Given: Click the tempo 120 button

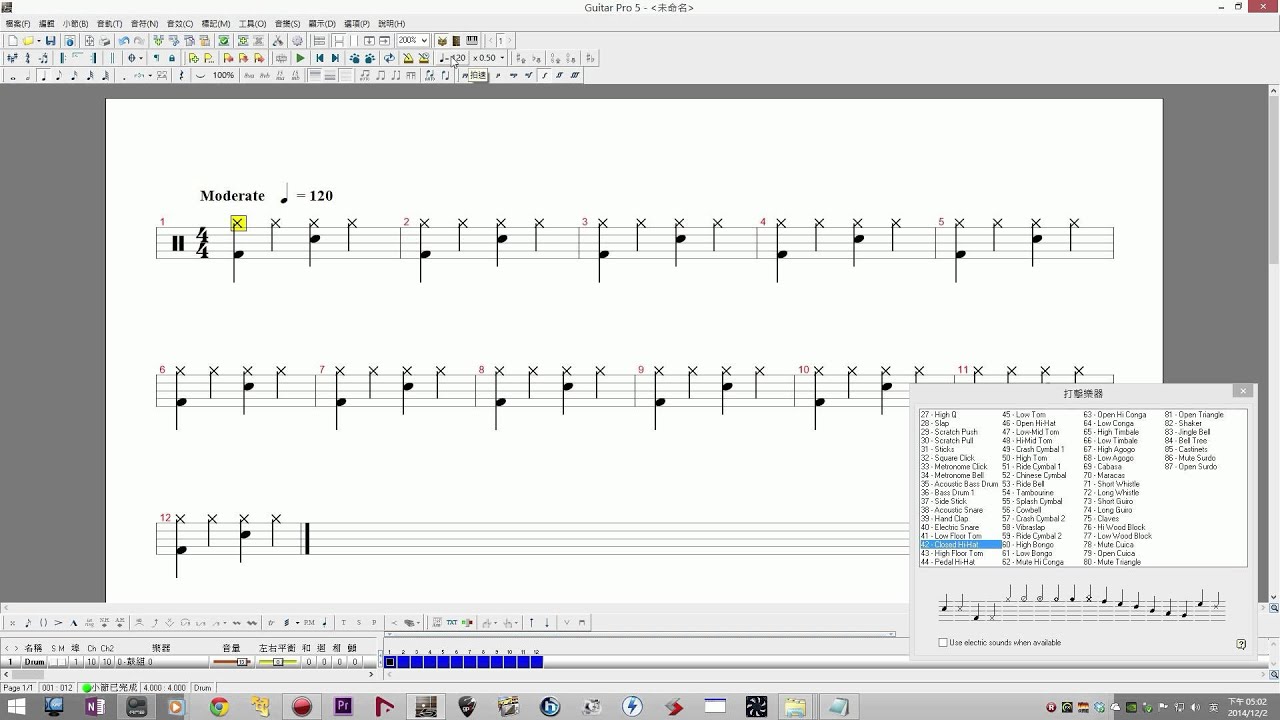Looking at the screenshot, I should coord(452,58).
